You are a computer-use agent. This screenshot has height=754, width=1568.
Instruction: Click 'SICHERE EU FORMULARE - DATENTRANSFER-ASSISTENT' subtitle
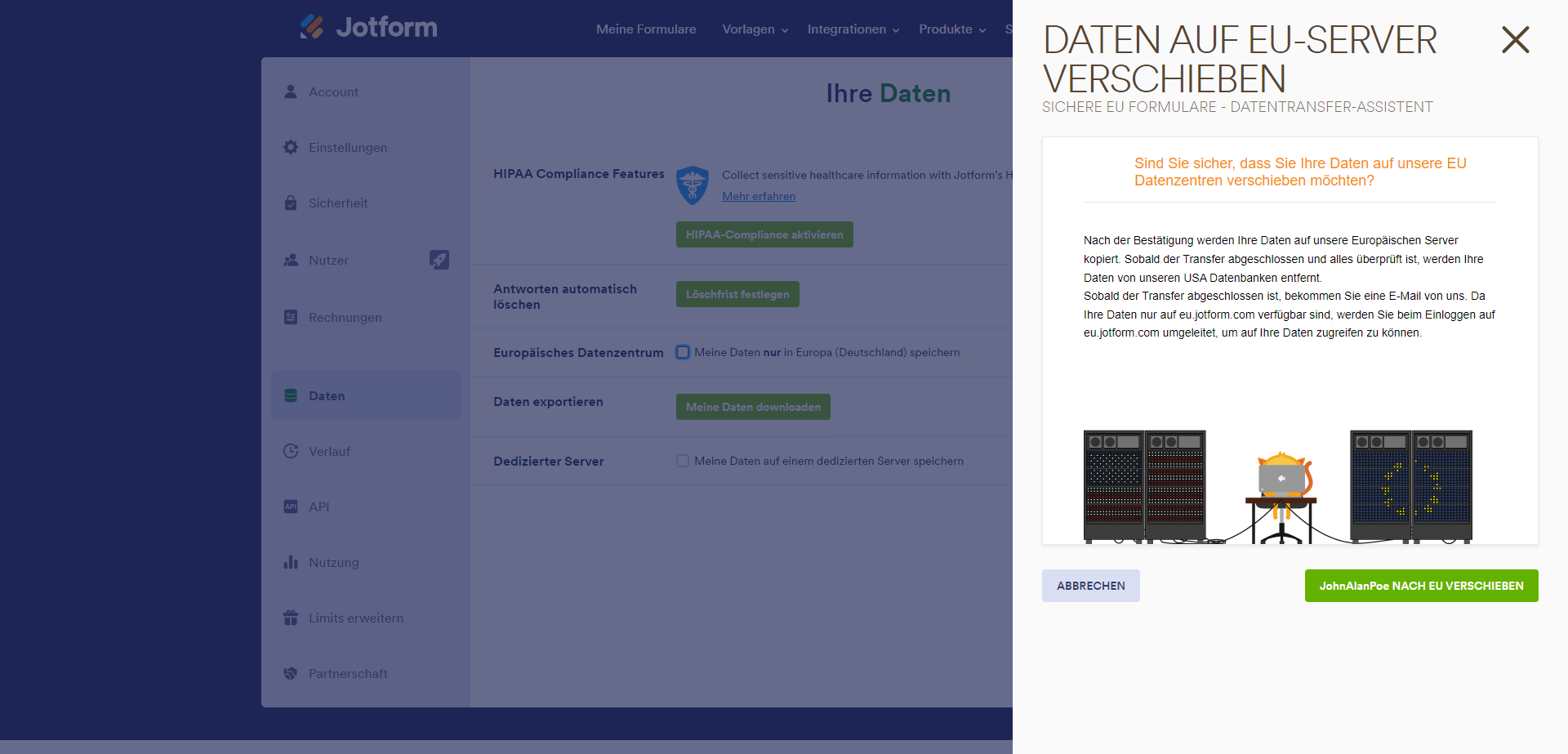click(x=1237, y=107)
